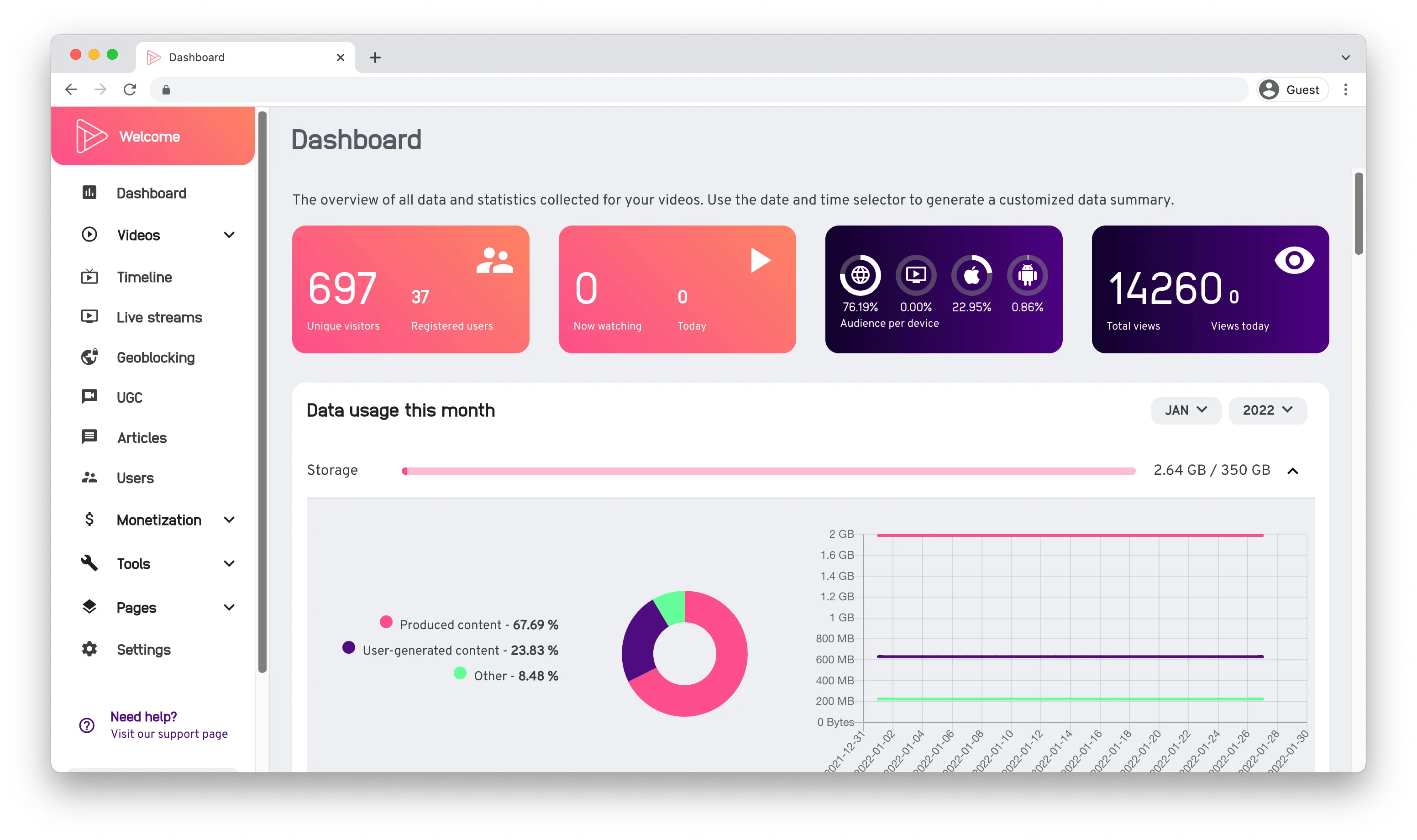Screen dimensions: 1417x840
Task: Click the web globe device icon 76.19%
Action: pos(860,275)
